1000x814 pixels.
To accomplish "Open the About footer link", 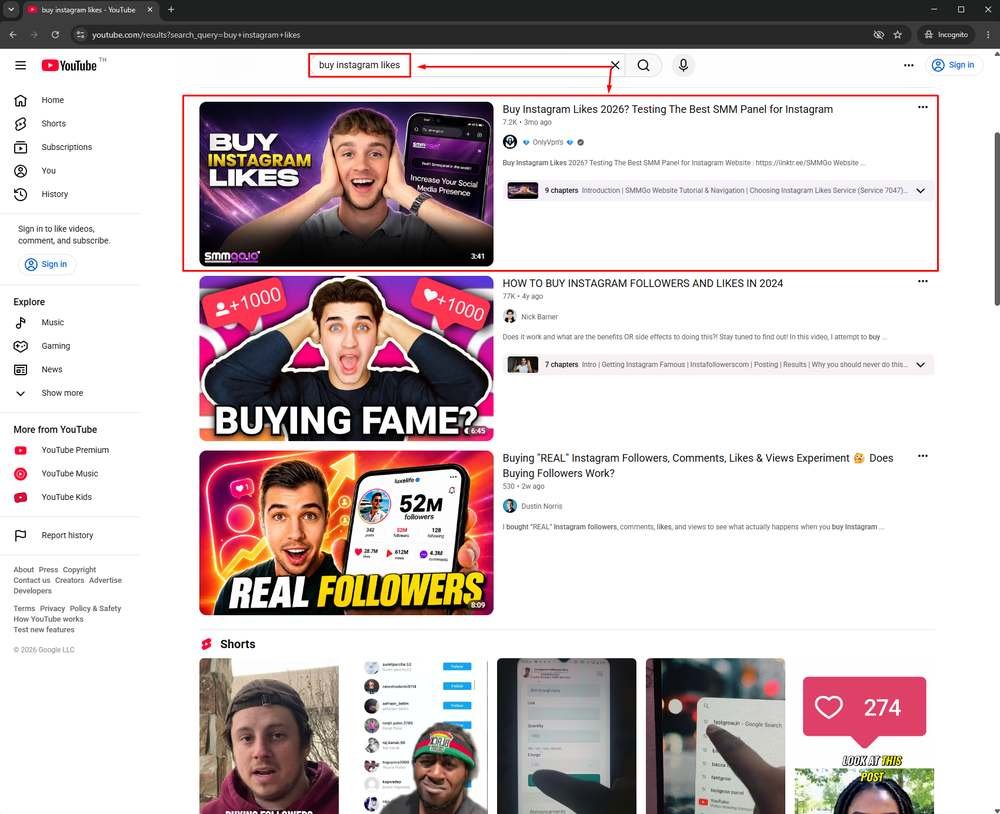I will [x=24, y=570].
